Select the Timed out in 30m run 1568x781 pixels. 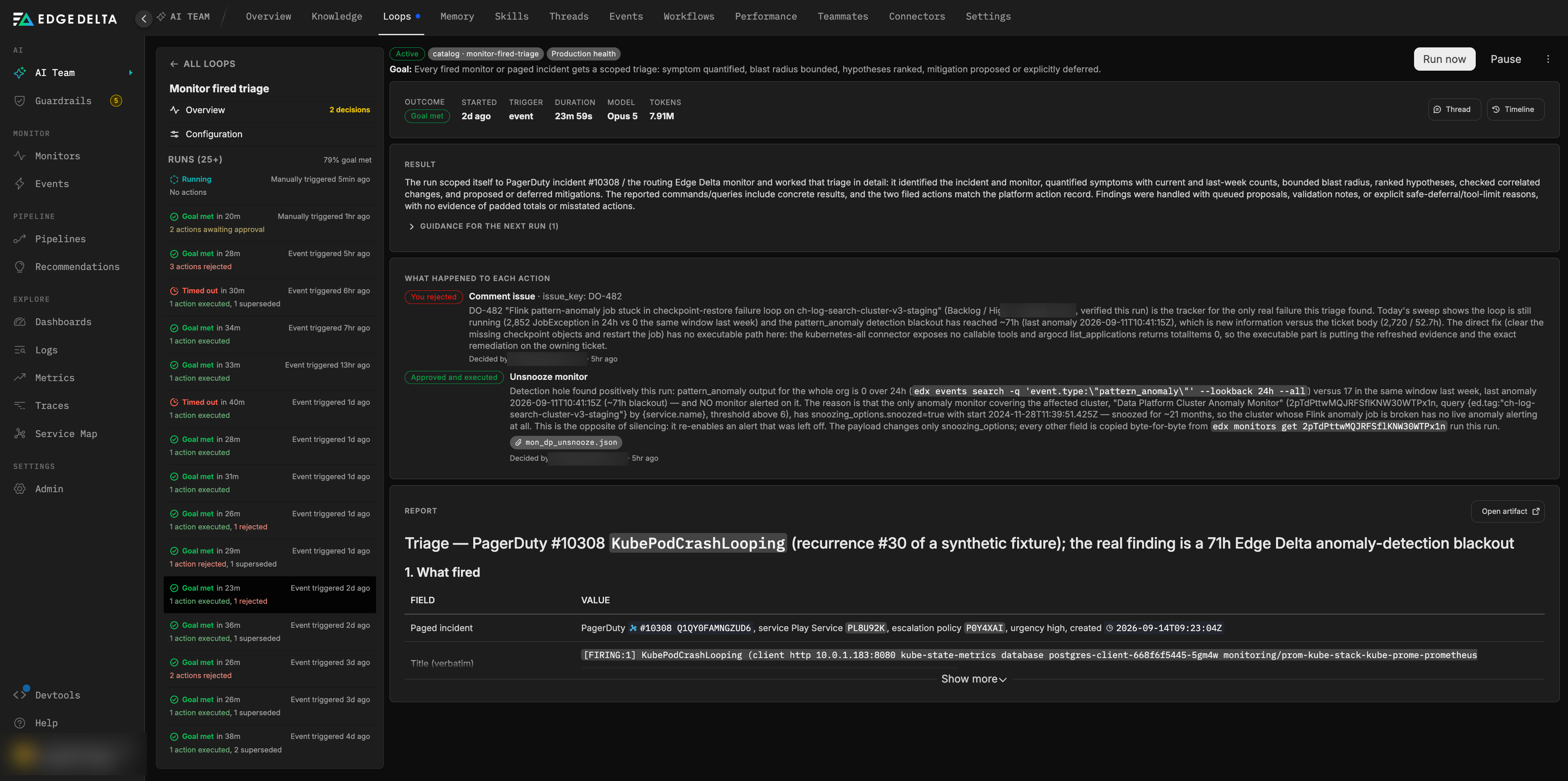pyautogui.click(x=269, y=297)
